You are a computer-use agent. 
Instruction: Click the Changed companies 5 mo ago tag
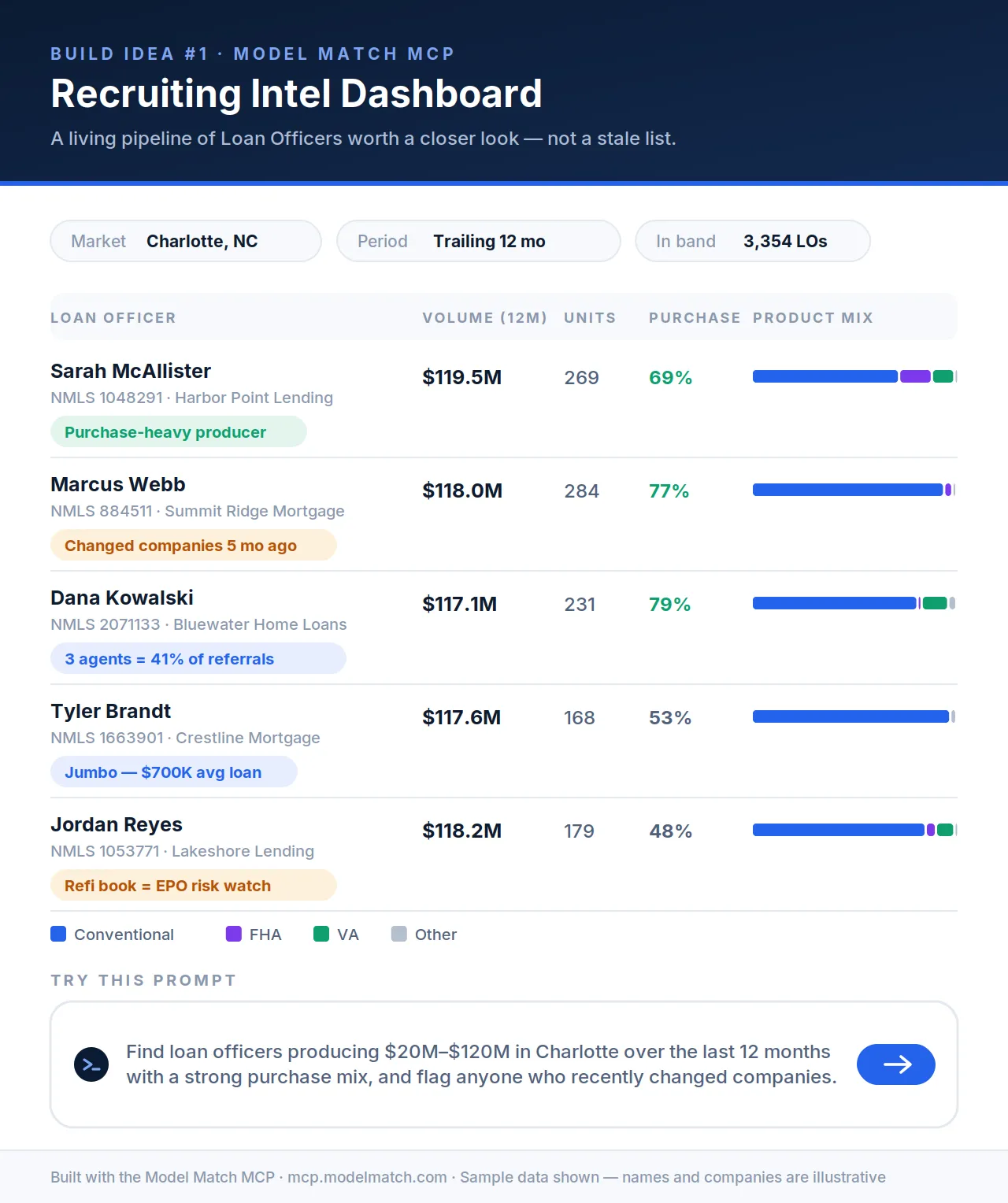(194, 545)
